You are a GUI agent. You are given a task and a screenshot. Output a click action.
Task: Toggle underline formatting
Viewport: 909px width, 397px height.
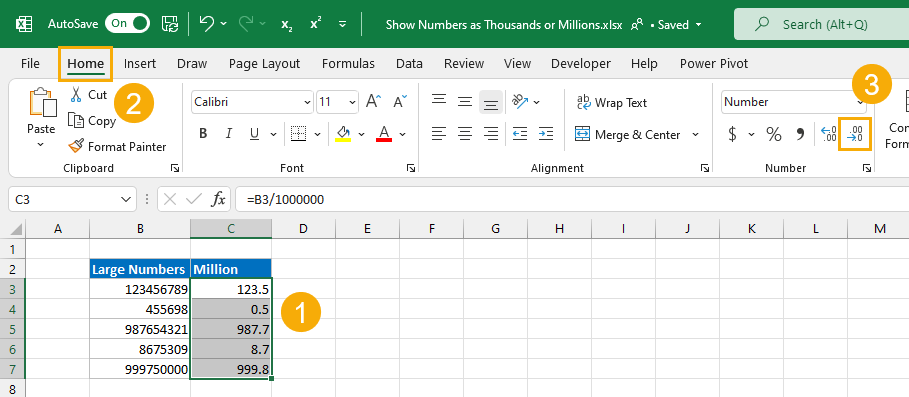[254, 134]
